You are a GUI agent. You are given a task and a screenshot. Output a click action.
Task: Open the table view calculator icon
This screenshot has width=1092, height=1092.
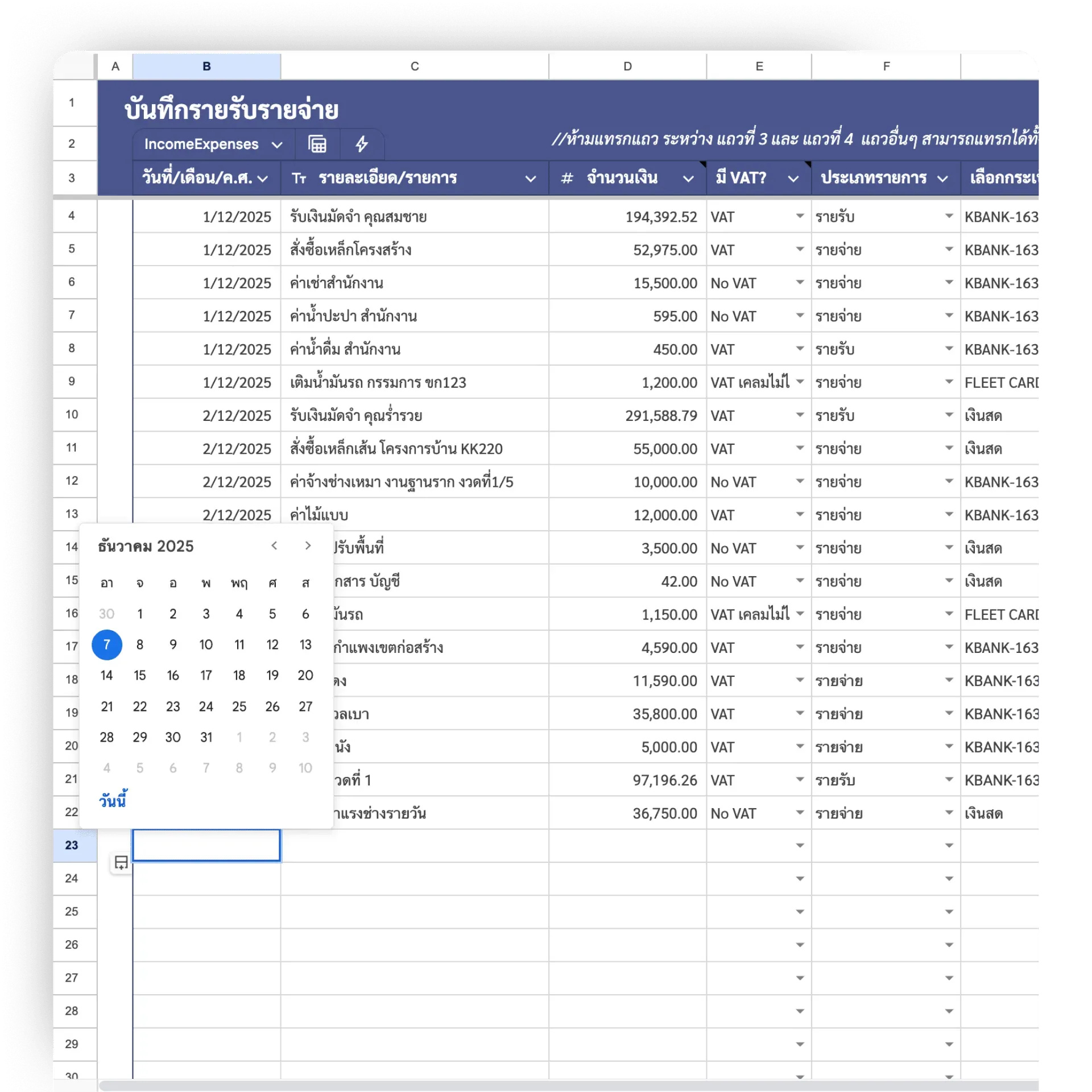pos(317,144)
